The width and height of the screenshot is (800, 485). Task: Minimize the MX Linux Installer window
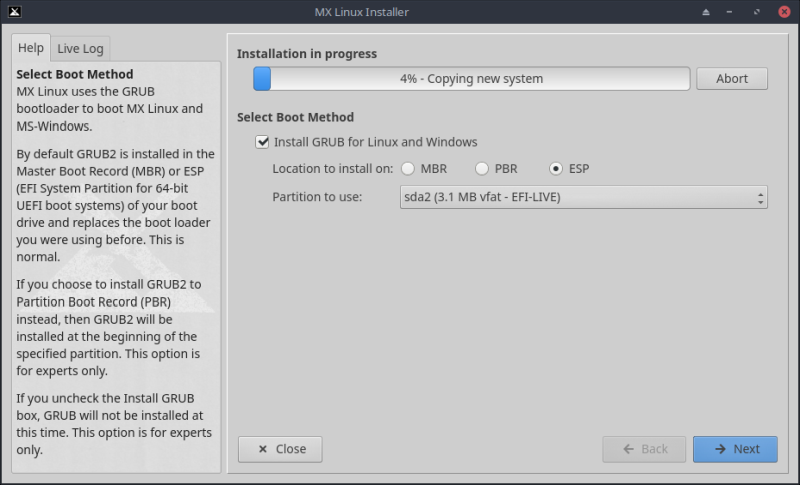tap(730, 12)
